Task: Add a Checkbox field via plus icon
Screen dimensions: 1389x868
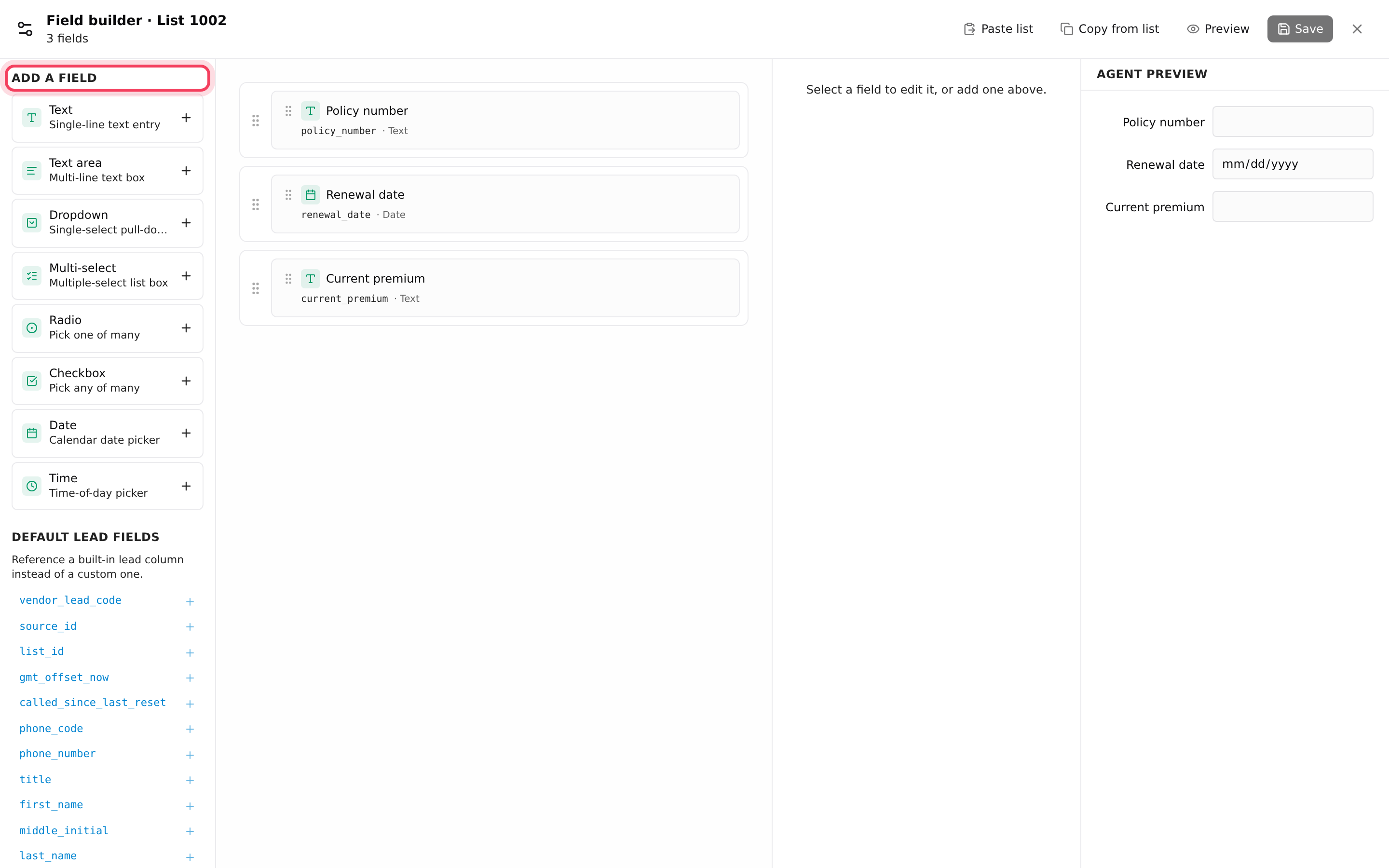Action: click(186, 380)
